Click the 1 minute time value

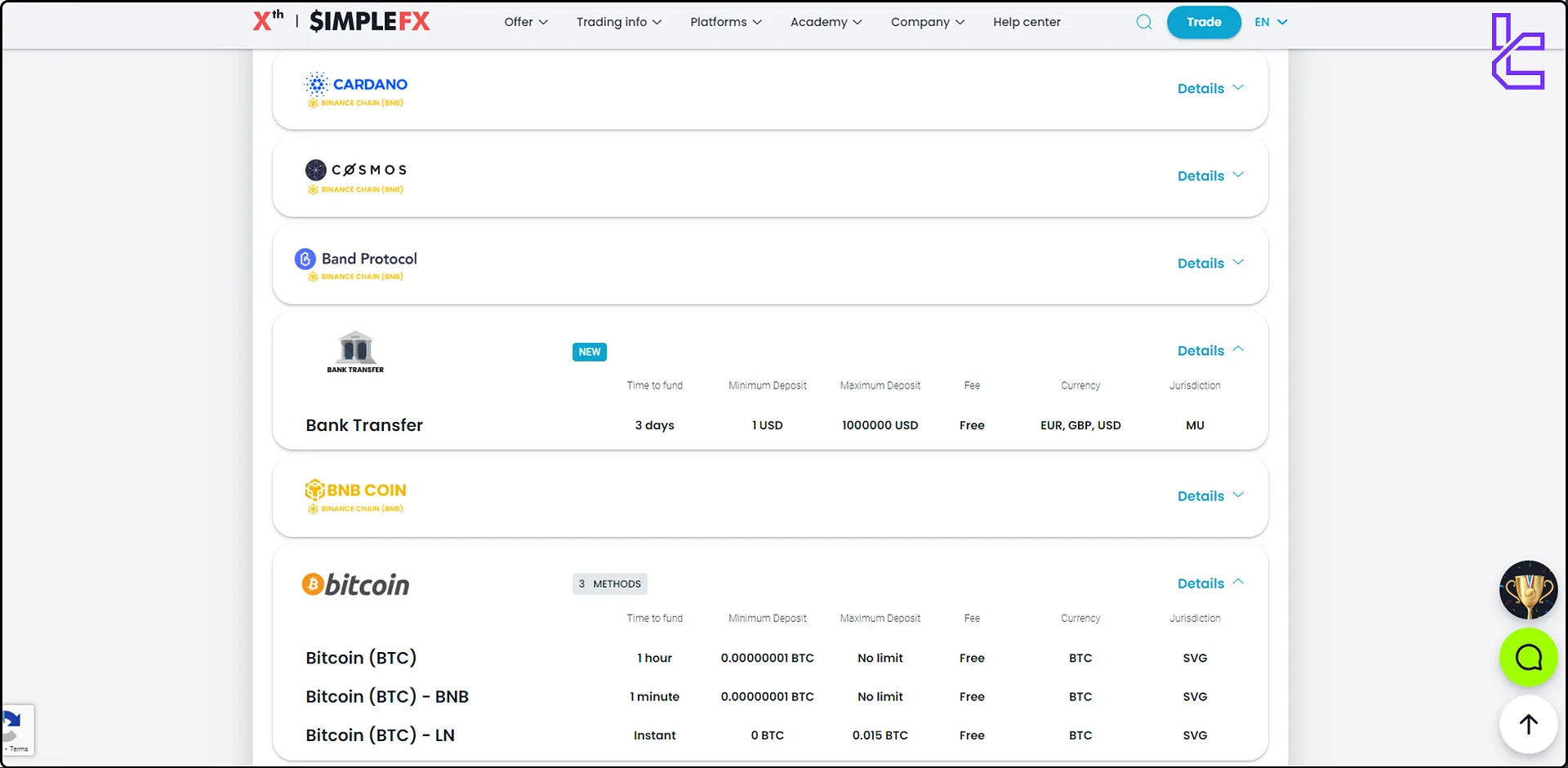coord(654,696)
